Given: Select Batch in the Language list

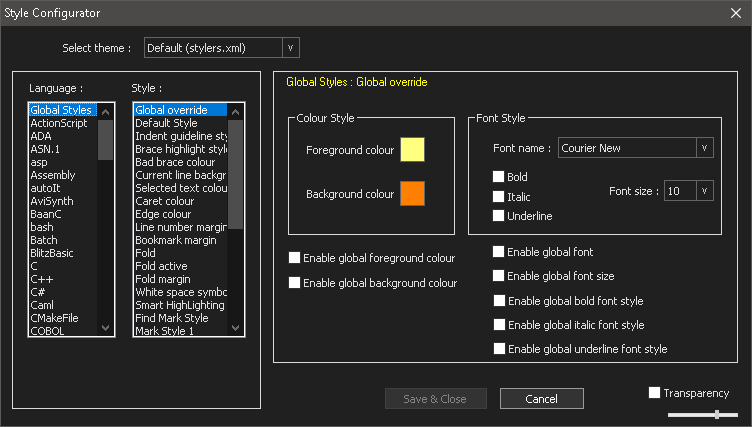Looking at the screenshot, I should [x=63, y=239].
